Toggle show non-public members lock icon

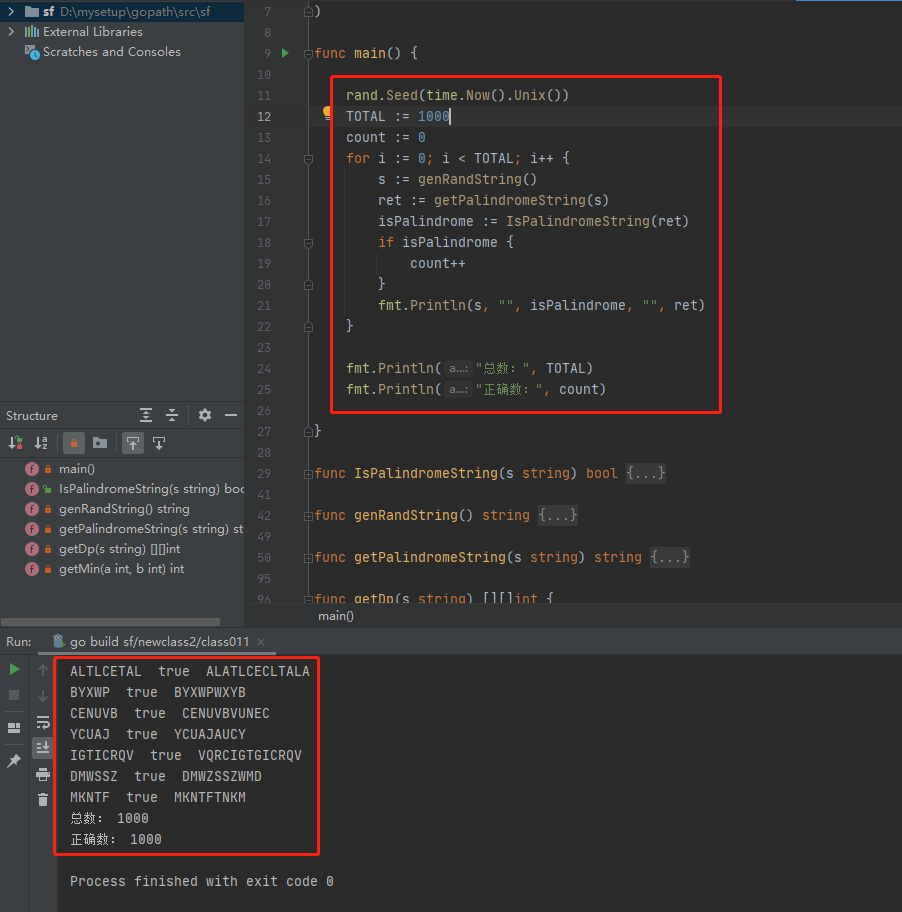74,443
